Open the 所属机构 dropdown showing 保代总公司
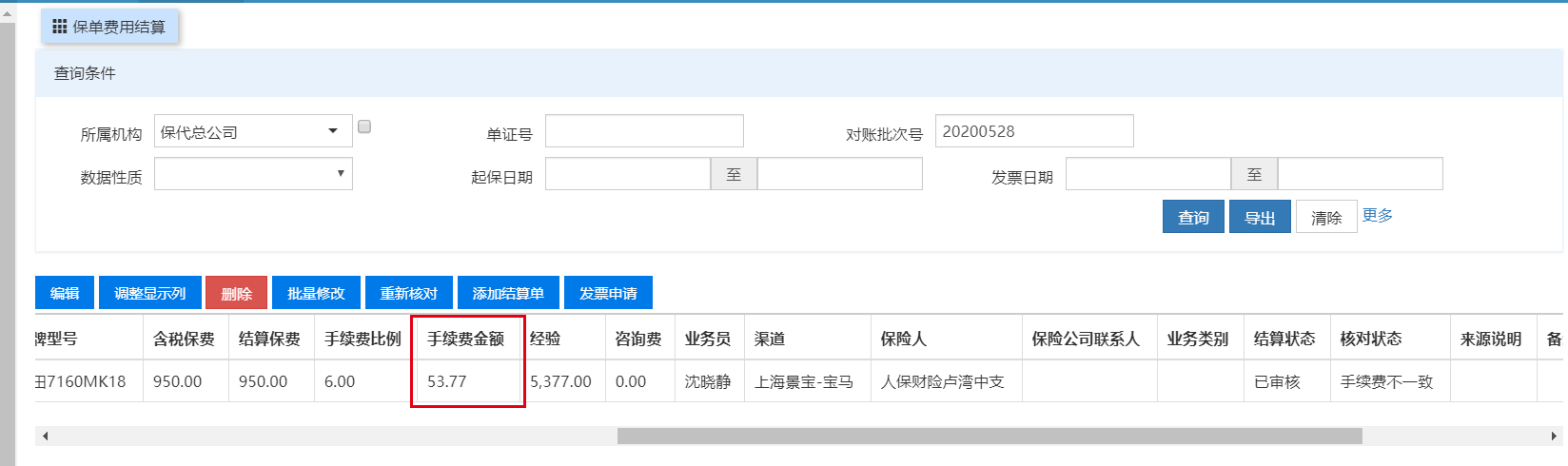Screen dimensions: 1568x466 [x=253, y=131]
